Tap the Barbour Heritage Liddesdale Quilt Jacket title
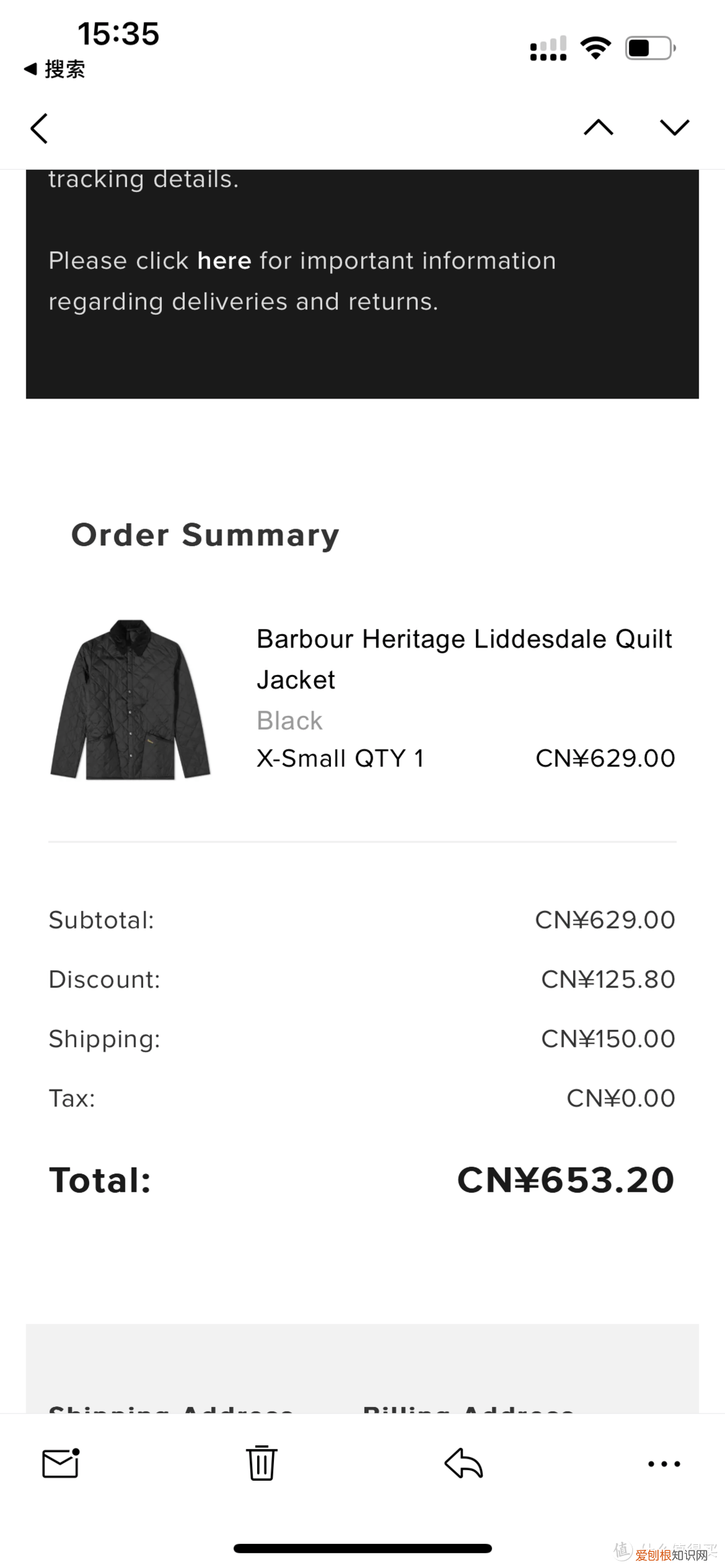 [x=464, y=659]
